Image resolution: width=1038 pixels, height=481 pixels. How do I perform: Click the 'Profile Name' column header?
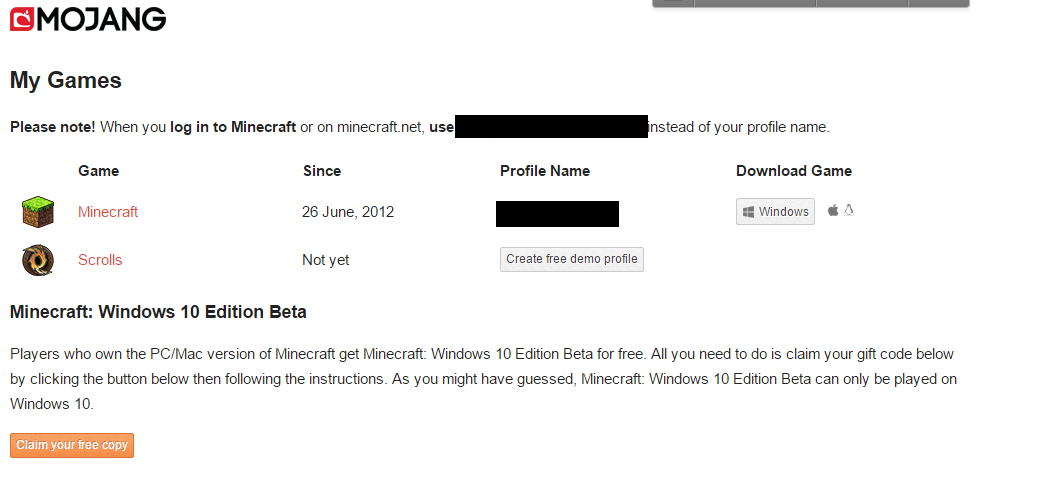pos(545,171)
